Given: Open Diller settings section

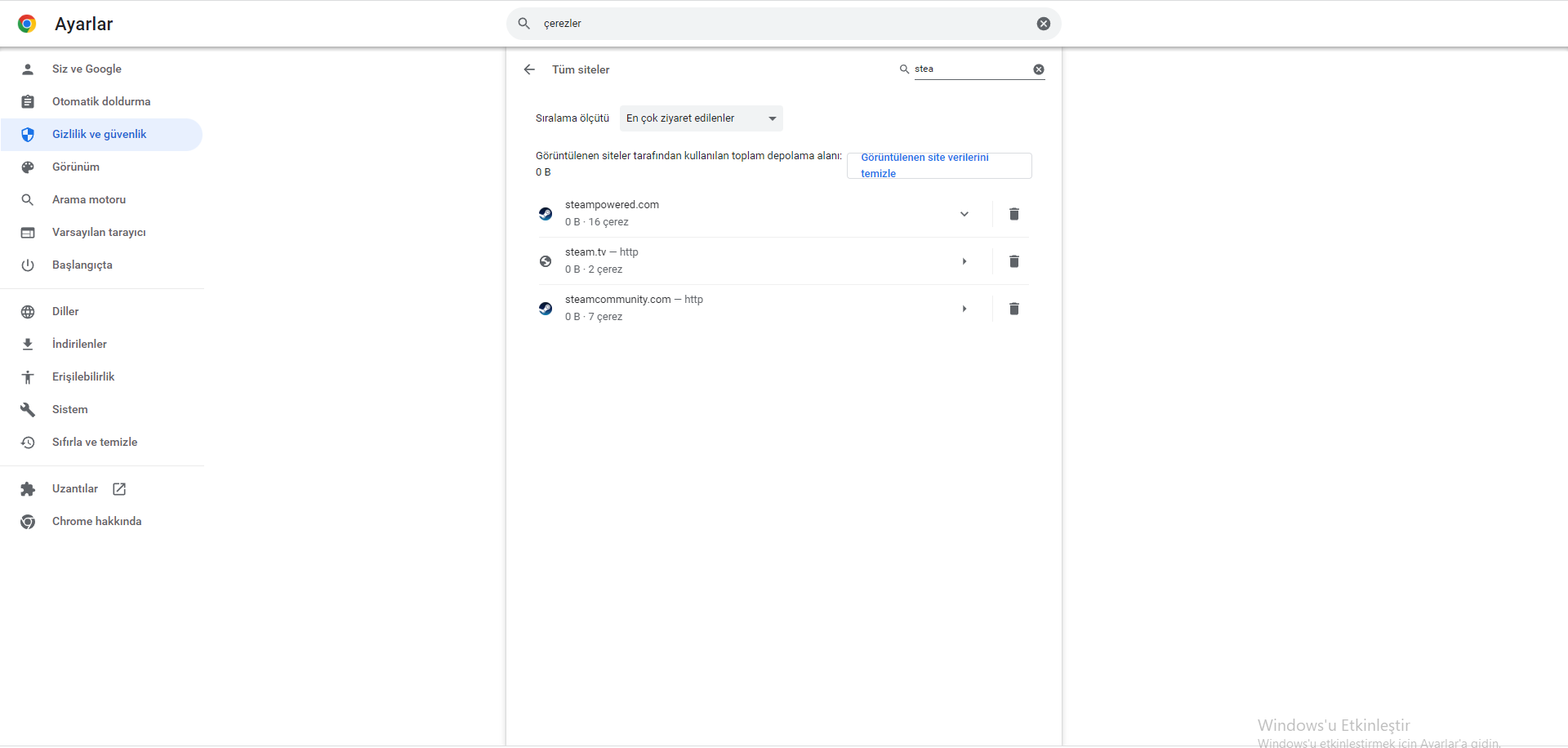Looking at the screenshot, I should [x=101, y=312].
